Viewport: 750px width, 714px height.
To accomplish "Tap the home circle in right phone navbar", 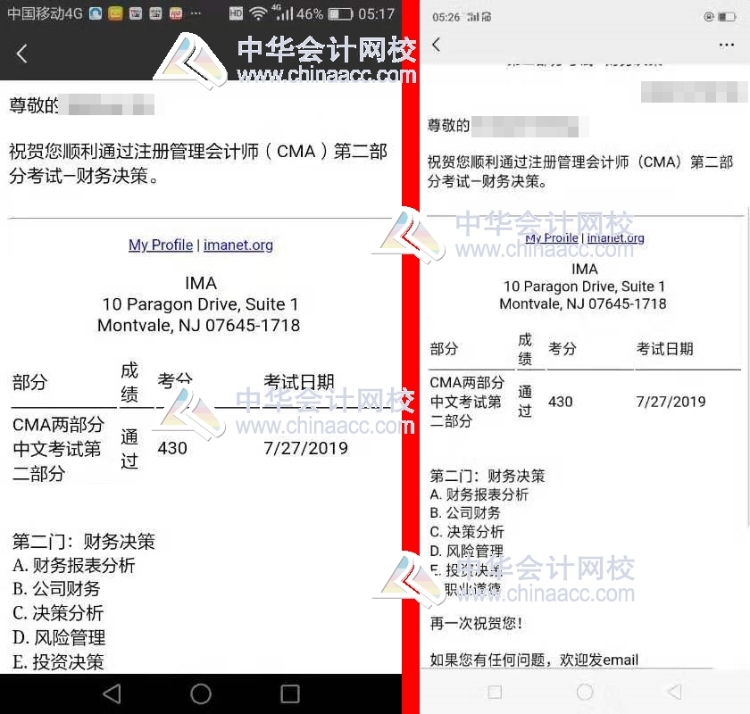I will pyautogui.click(x=585, y=692).
